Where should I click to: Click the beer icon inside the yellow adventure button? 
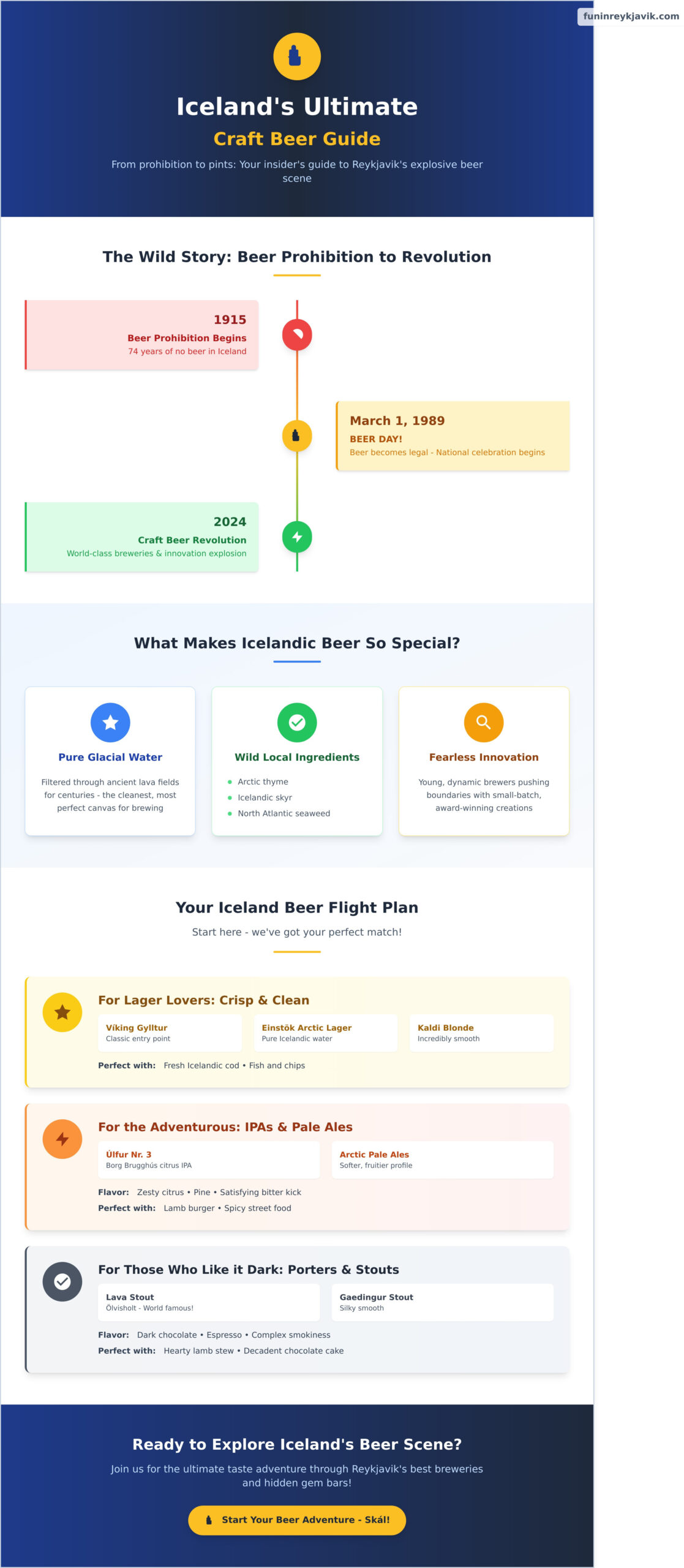click(208, 1520)
